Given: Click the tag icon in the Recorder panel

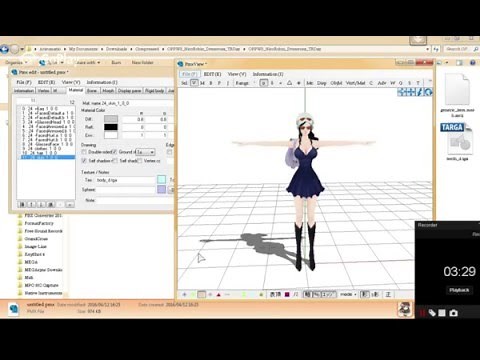Looking at the screenshot, I should click(432, 313).
